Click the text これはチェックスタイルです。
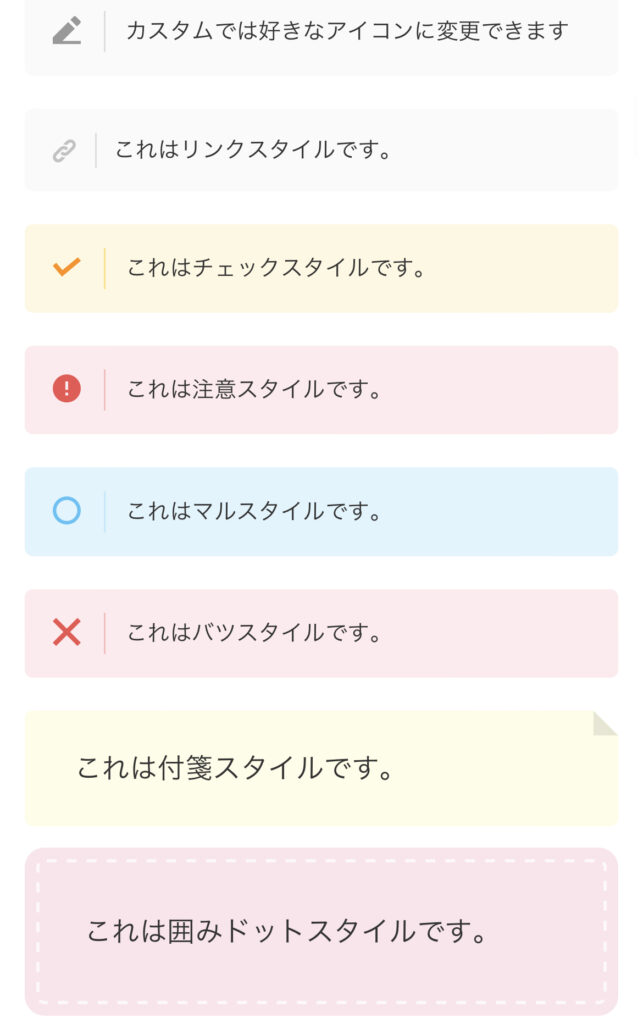 coord(276,268)
